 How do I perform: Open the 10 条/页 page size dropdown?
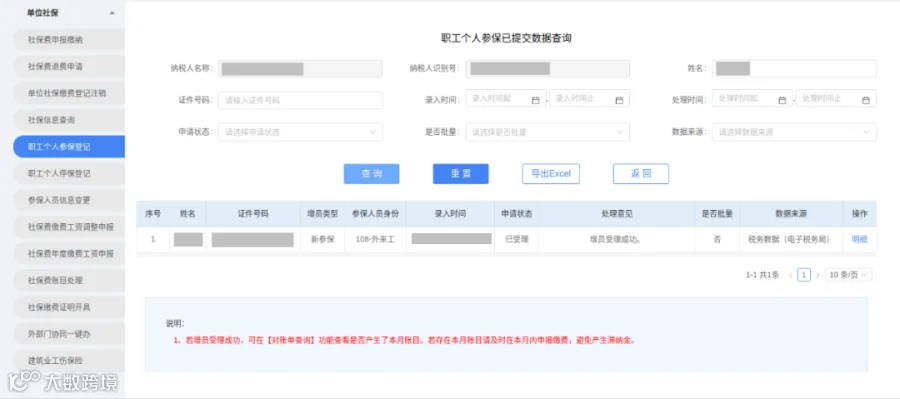point(848,275)
